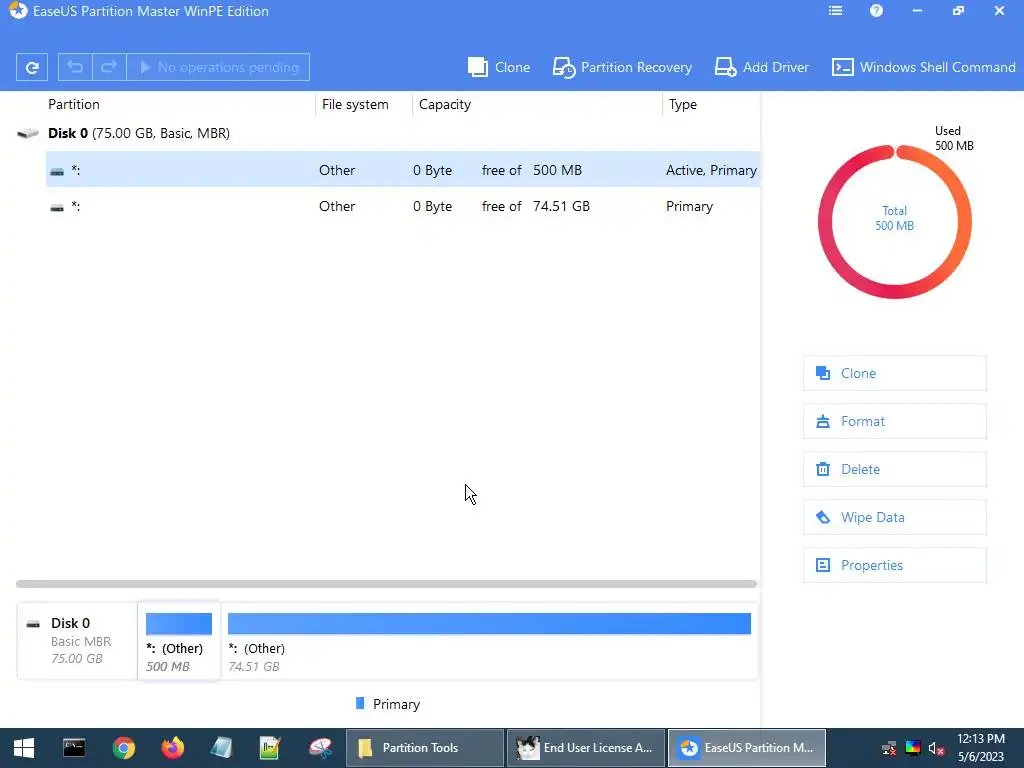Screen dimensions: 1024x768
Task: Click the Format button
Action: [x=894, y=421]
